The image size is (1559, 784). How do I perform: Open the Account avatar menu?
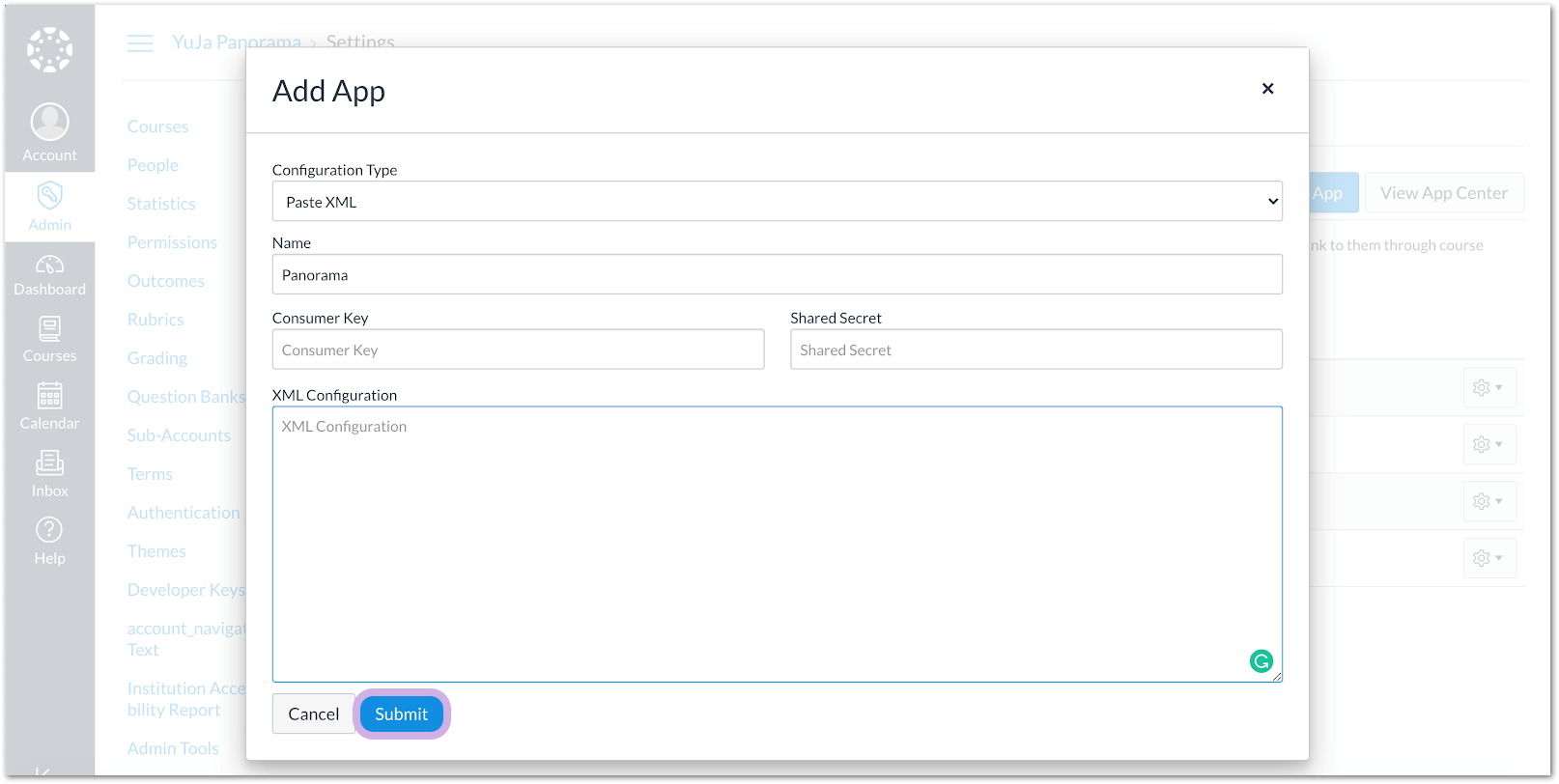pos(49,123)
